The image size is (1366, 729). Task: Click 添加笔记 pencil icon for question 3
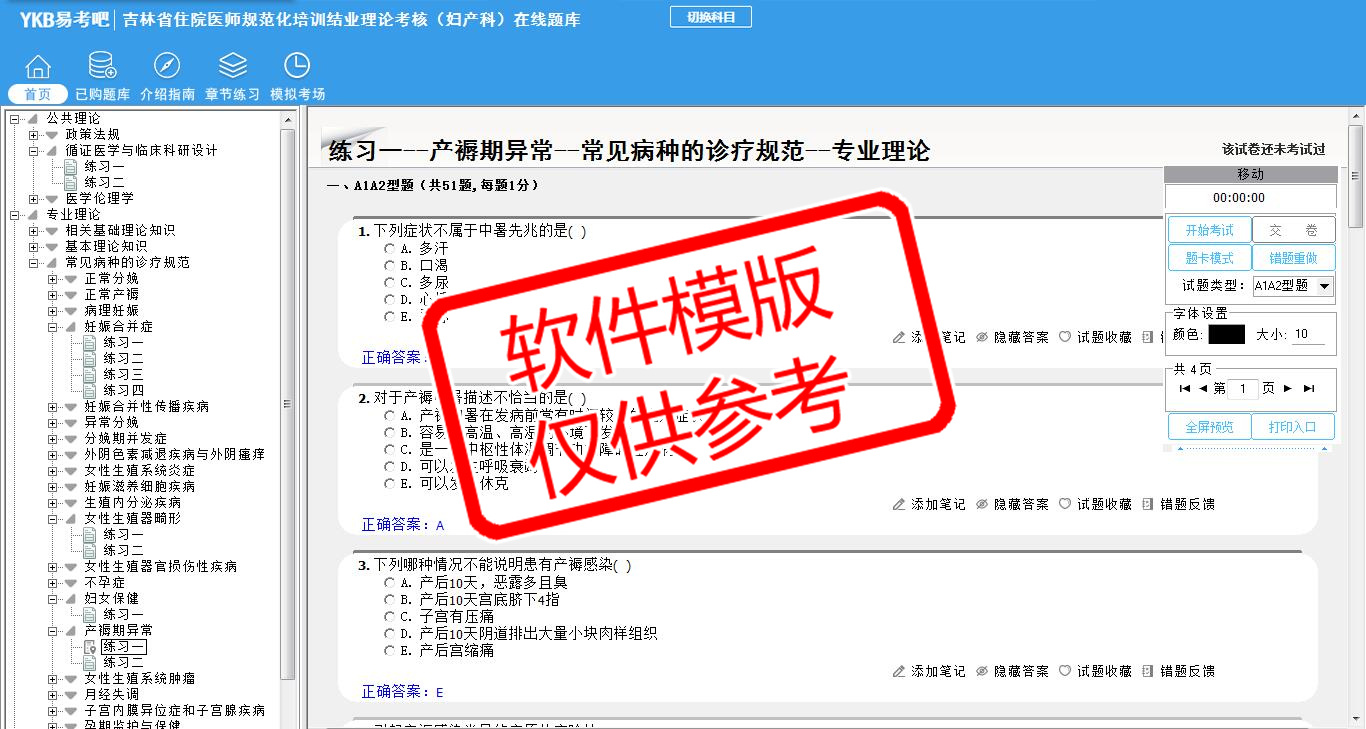(x=899, y=672)
